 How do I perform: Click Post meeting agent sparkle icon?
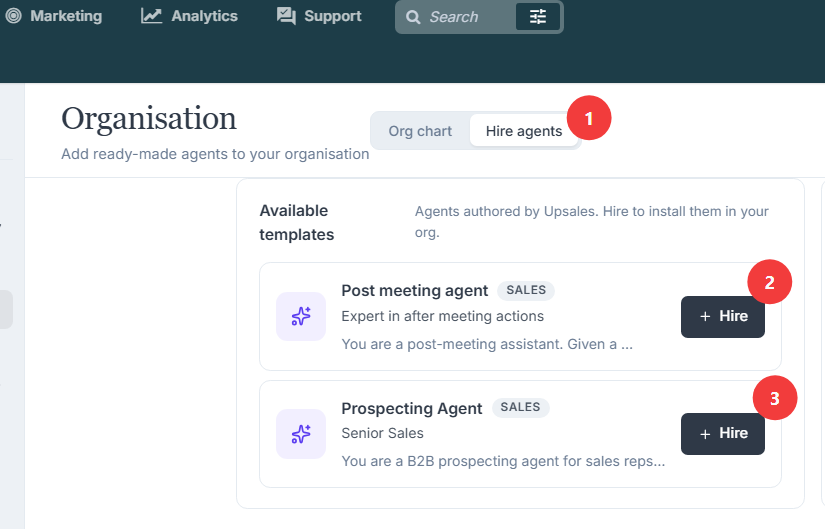301,316
